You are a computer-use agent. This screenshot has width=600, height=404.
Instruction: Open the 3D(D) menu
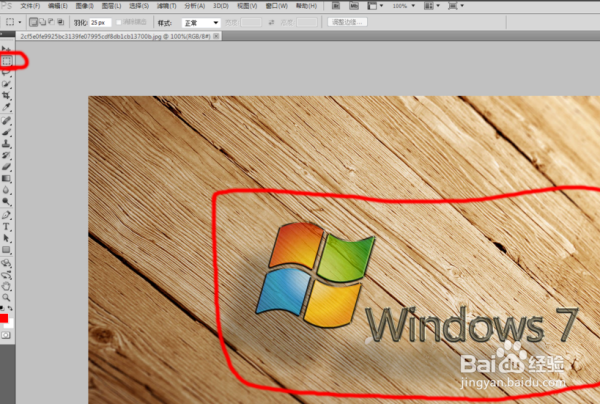click(221, 6)
